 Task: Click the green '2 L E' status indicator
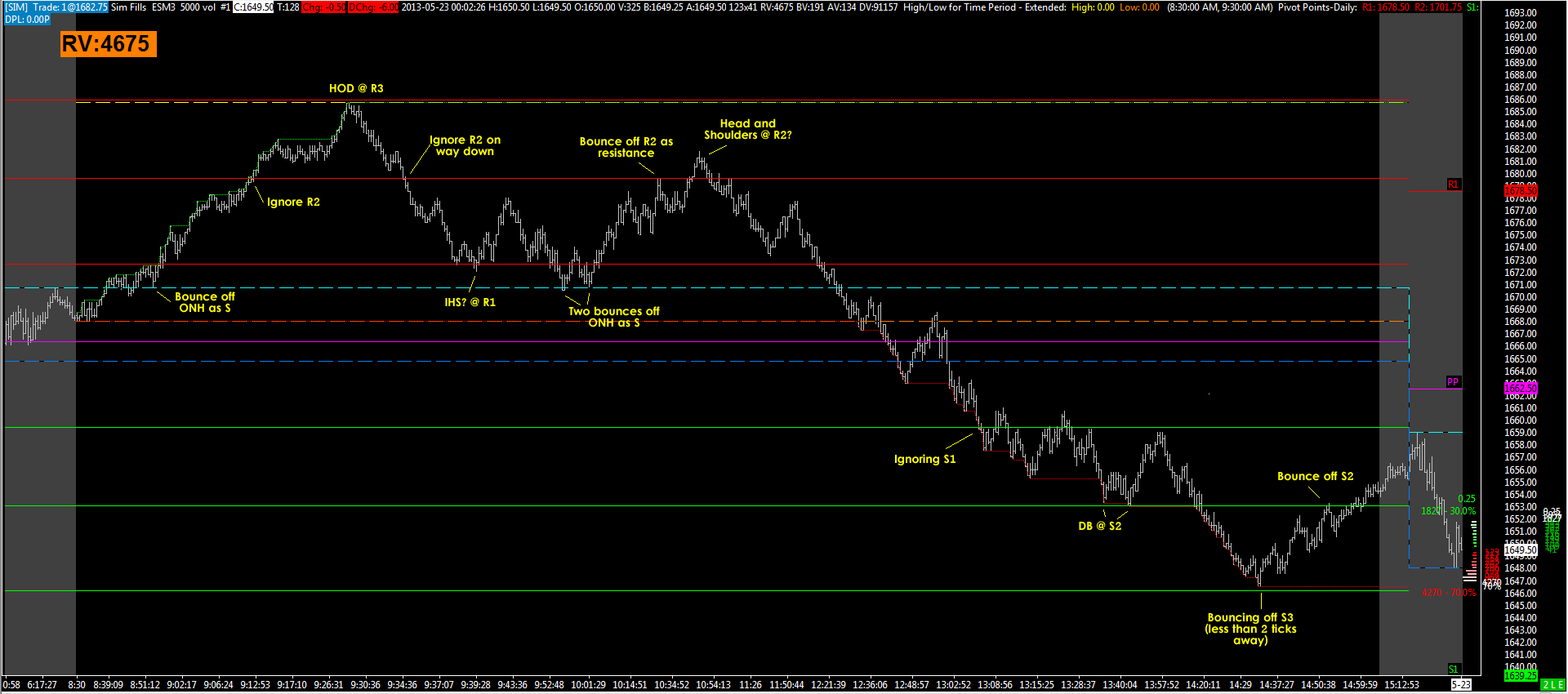(x=1553, y=685)
